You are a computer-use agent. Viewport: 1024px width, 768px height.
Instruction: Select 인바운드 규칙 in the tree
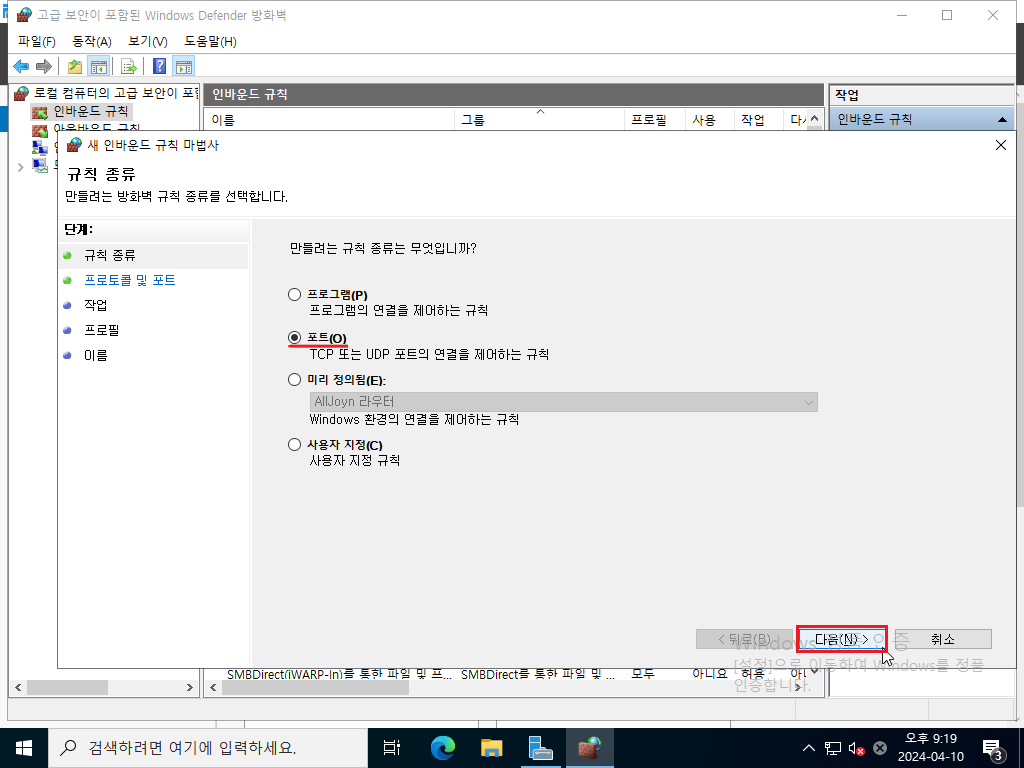coord(90,111)
